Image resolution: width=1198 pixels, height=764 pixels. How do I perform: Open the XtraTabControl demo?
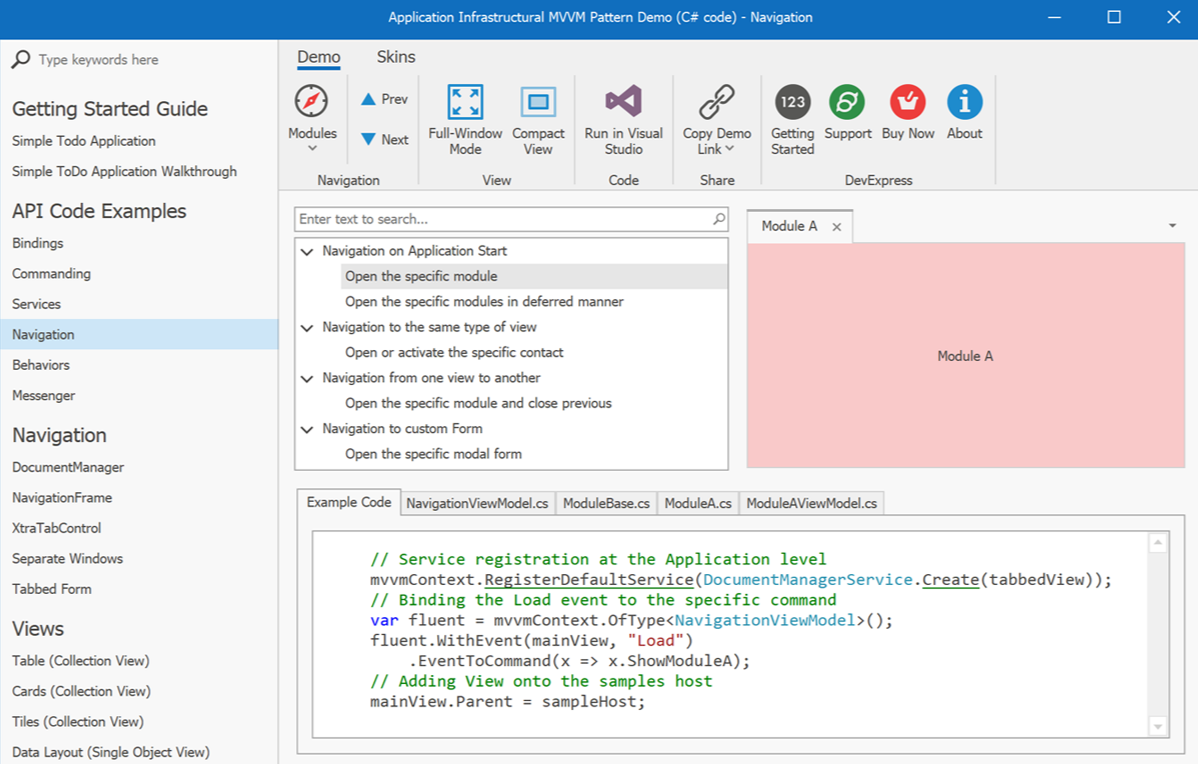pyautogui.click(x=57, y=528)
